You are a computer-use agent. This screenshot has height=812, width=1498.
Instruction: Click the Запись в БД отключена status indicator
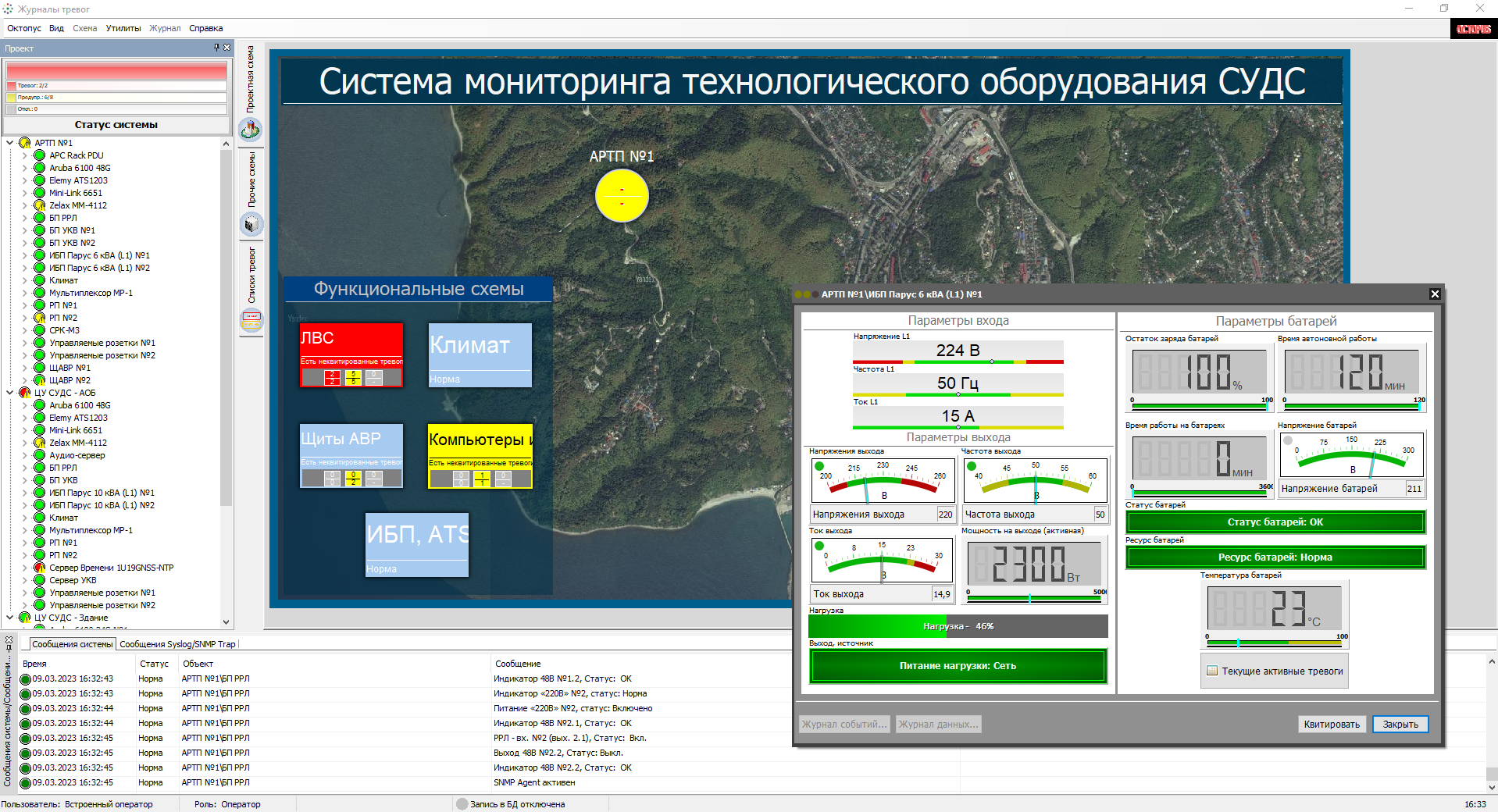pos(462,804)
